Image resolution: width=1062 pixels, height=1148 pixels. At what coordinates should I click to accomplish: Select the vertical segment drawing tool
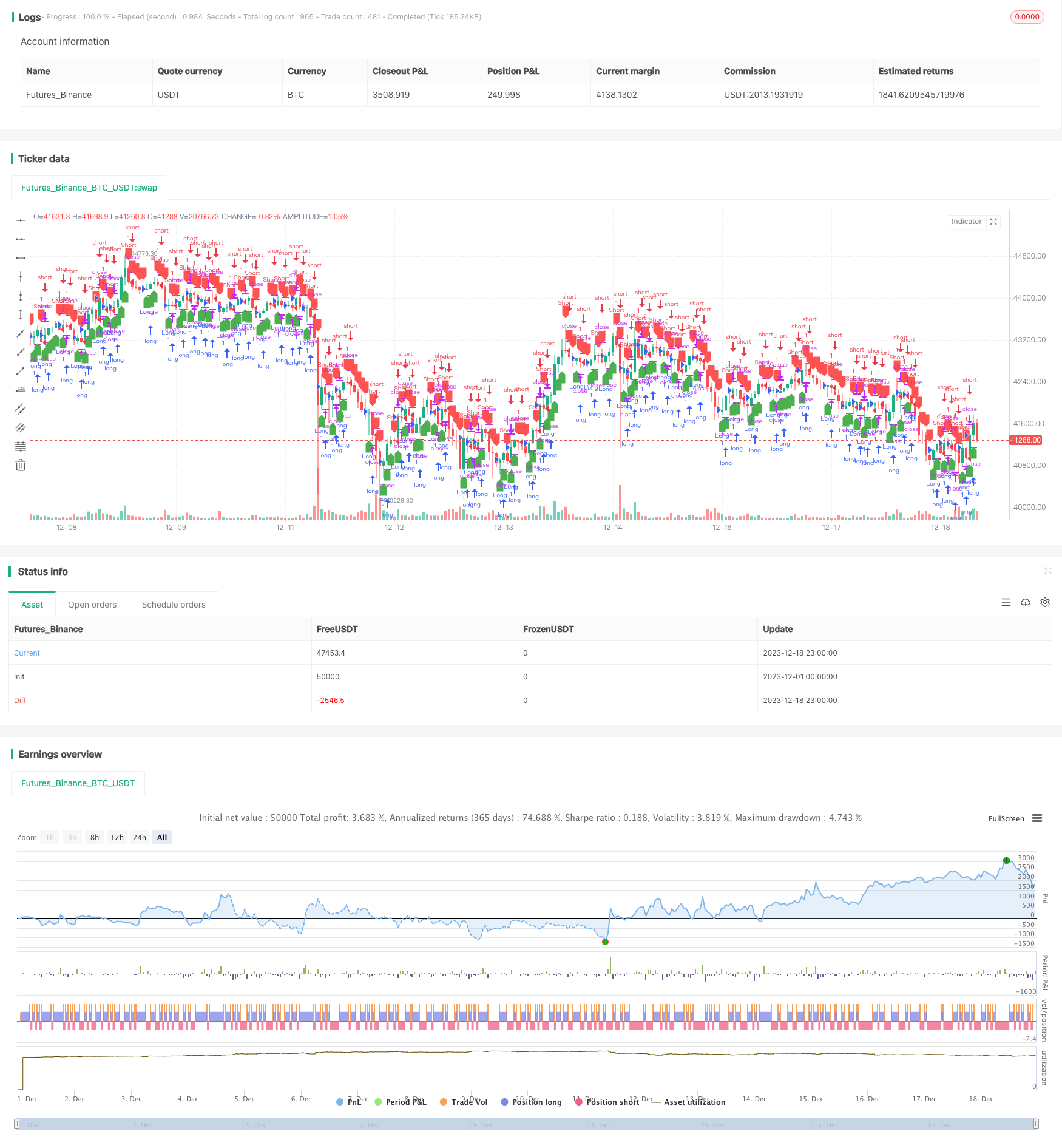tap(21, 314)
